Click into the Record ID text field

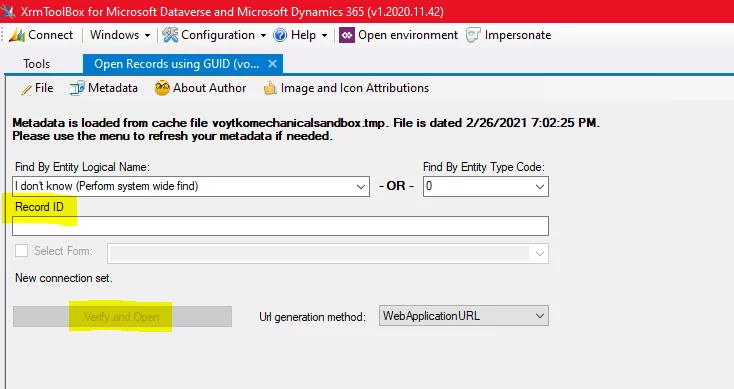coord(280,226)
